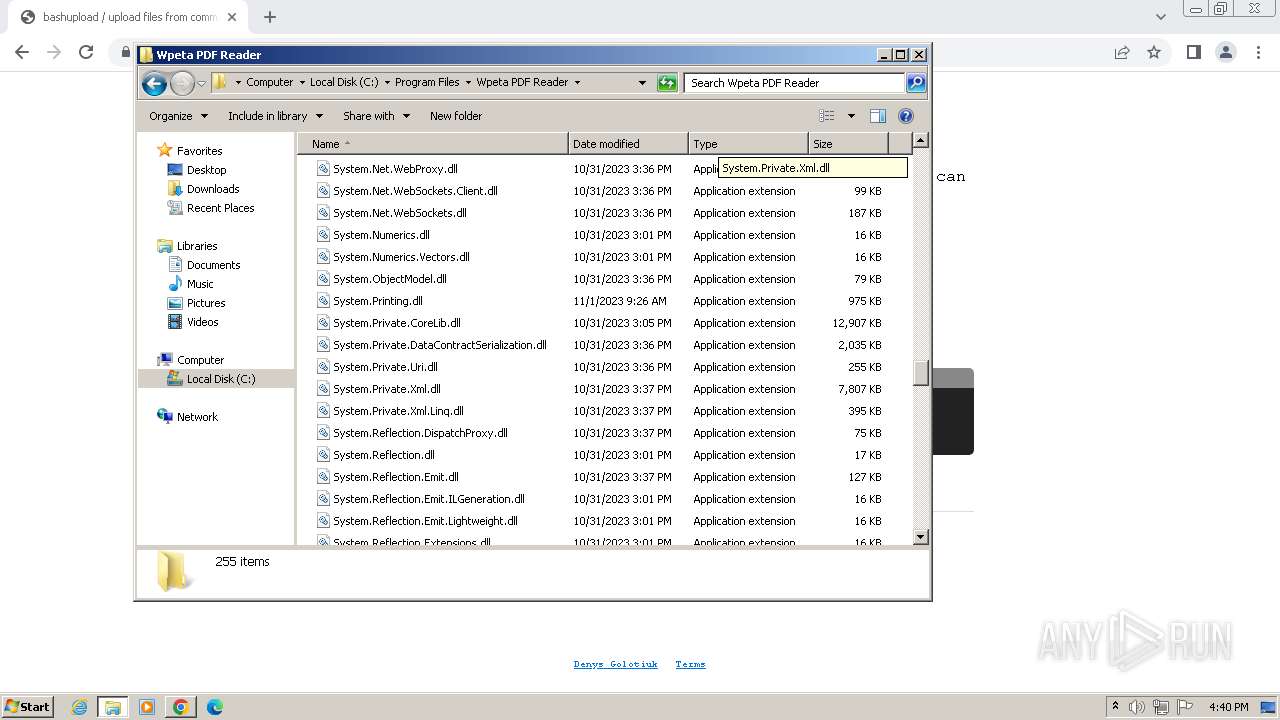Show the preview pane icon
The image size is (1280, 720).
(x=877, y=116)
